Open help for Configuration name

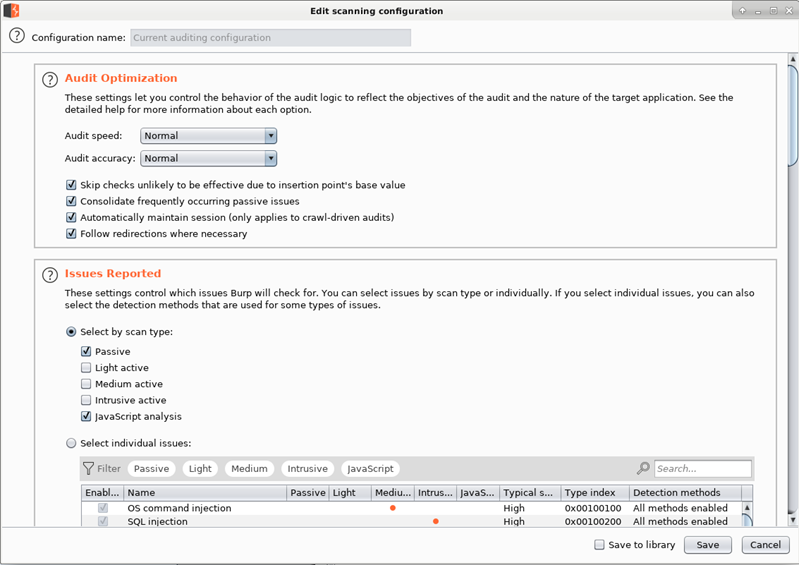(17, 36)
